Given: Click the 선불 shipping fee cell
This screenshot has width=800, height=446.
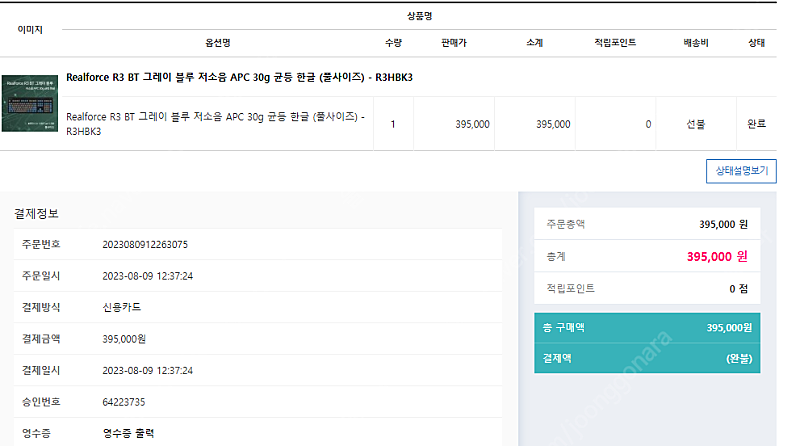Looking at the screenshot, I should (x=695, y=124).
